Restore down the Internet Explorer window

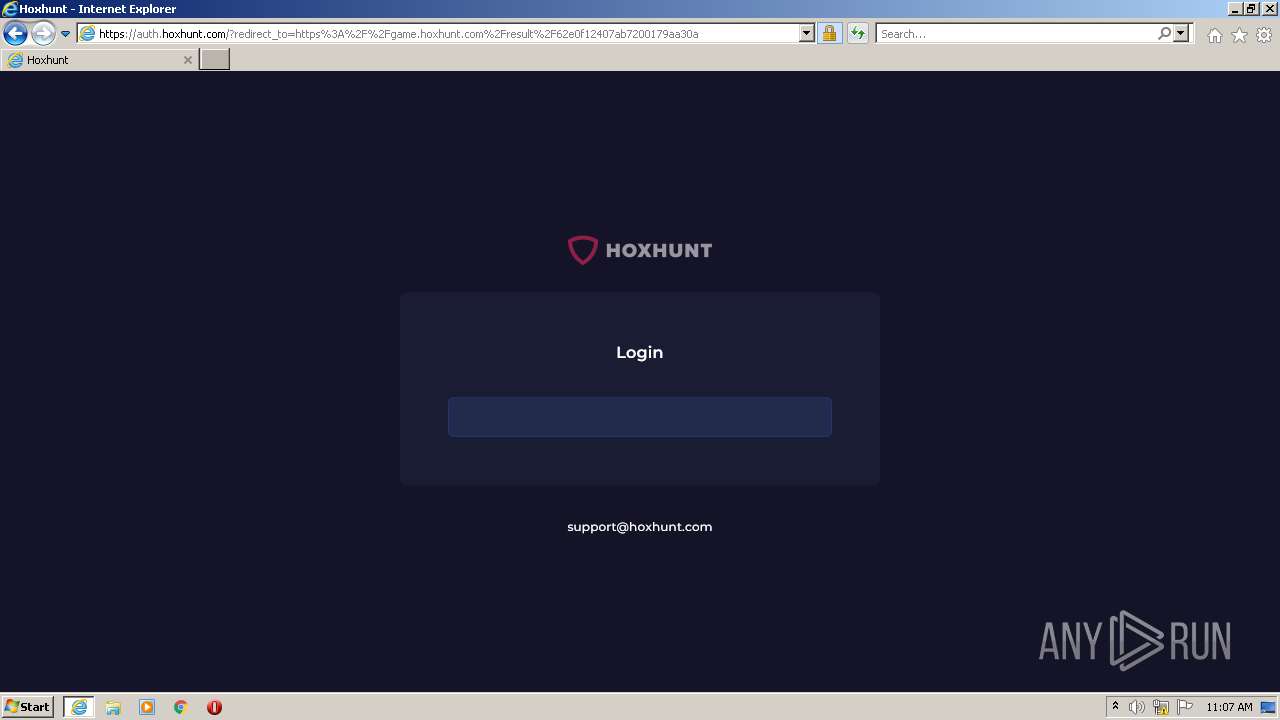1252,9
